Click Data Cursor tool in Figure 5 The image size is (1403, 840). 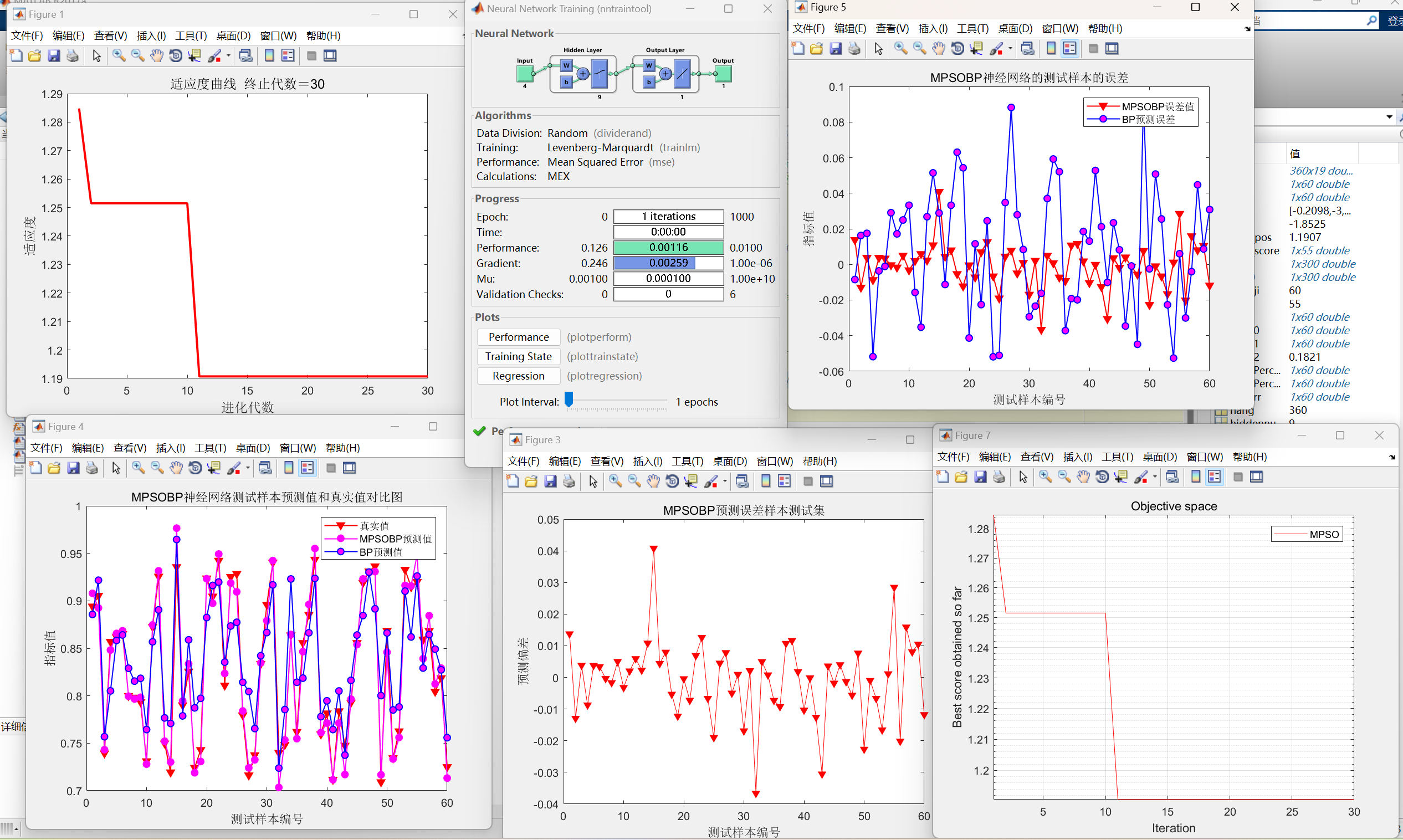tap(976, 49)
